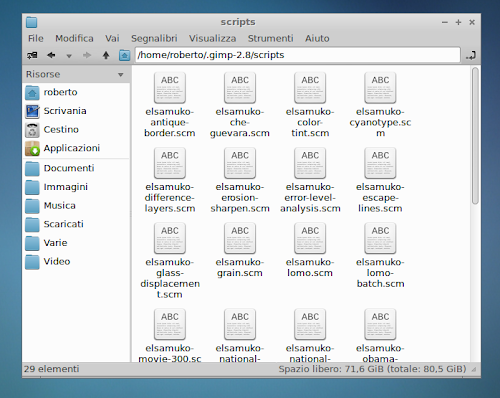Select elsamuko-obama file icon

pos(380,325)
